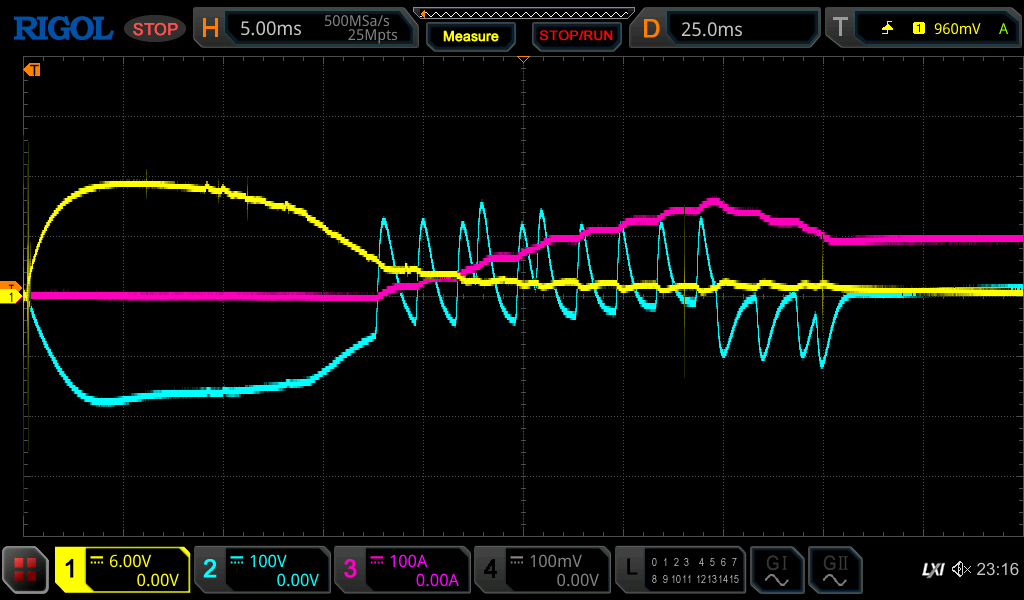
Task: Open the logic analyzer digital channels panel
Action: pos(680,570)
